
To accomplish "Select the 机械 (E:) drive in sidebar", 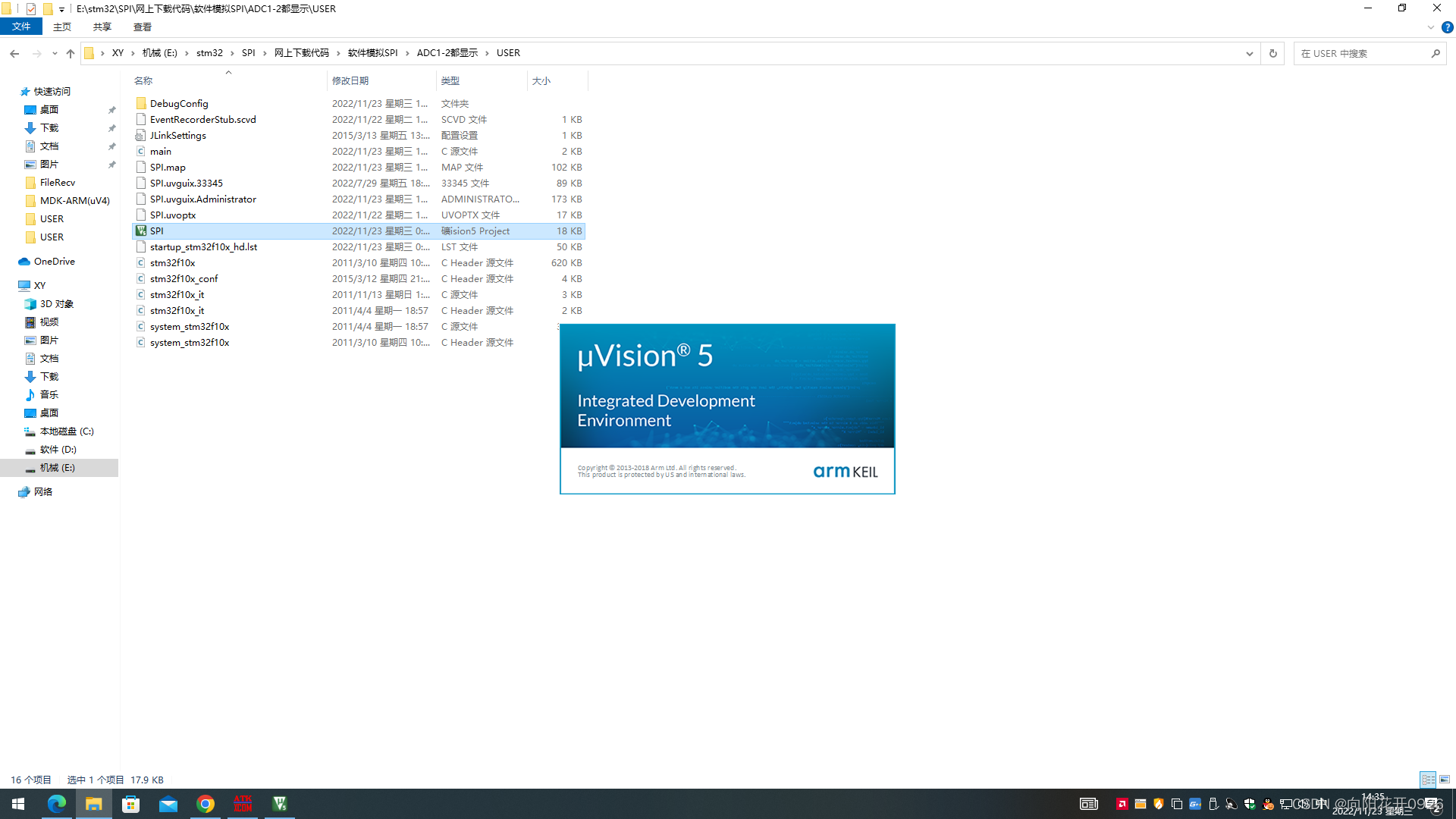I will 58,468.
